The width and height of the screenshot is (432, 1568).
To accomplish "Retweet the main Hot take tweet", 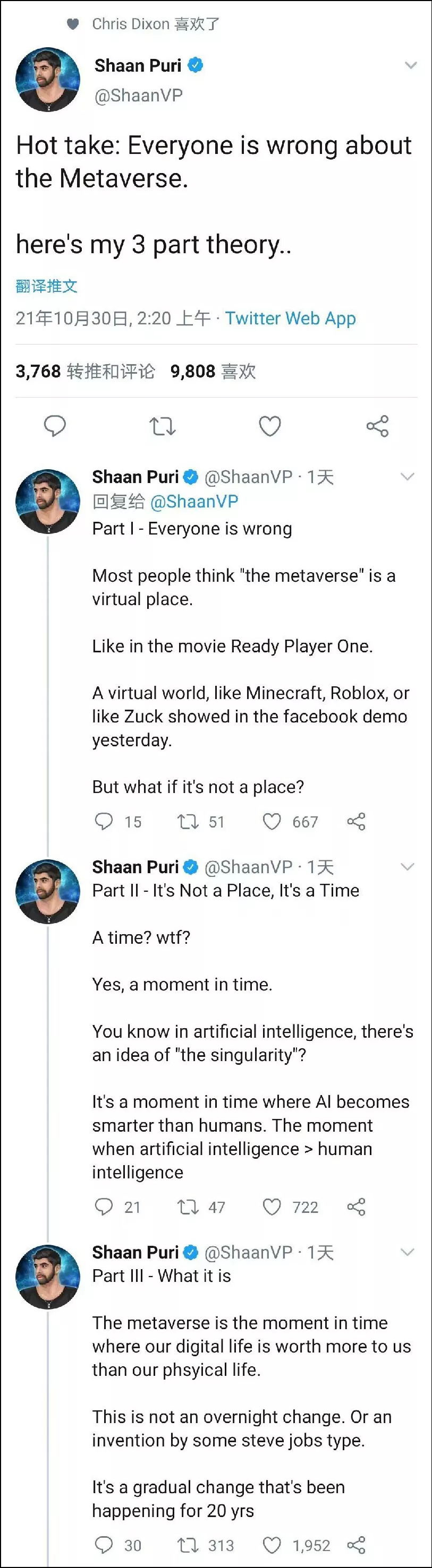I will coord(163,426).
